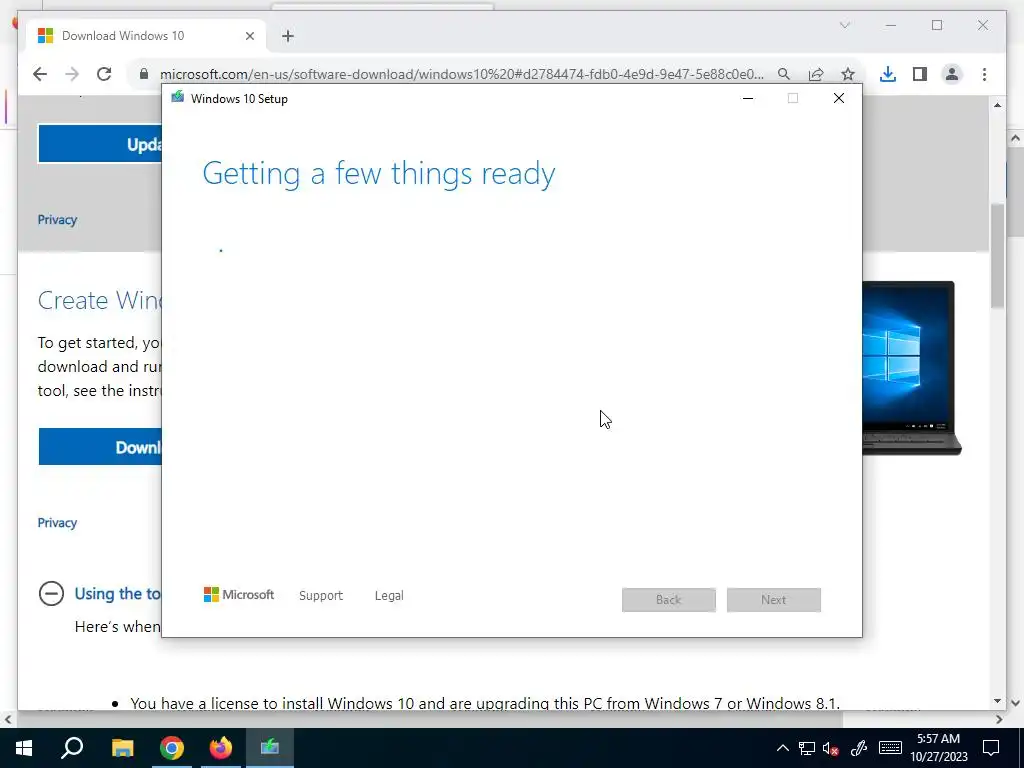1024x768 pixels.
Task: Select the Download Windows 10 tab
Action: click(x=145, y=36)
